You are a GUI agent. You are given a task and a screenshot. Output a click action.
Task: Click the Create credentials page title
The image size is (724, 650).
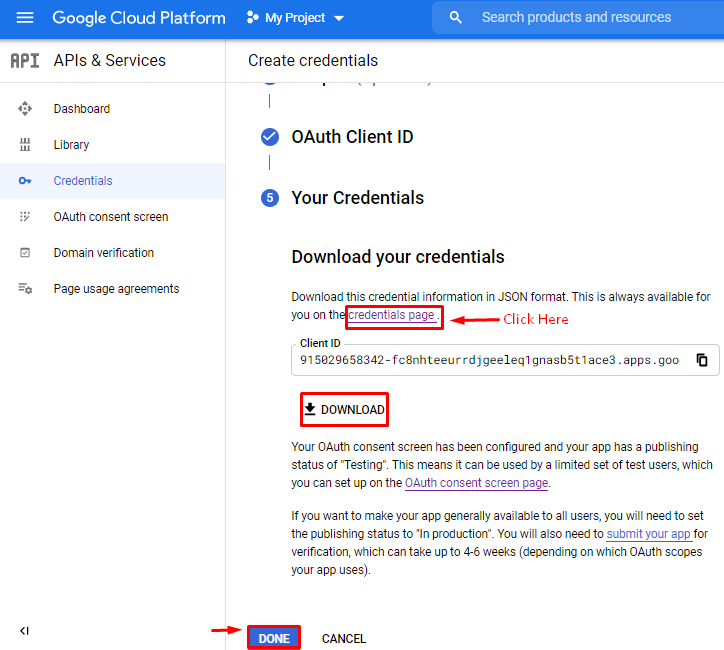pyautogui.click(x=313, y=60)
